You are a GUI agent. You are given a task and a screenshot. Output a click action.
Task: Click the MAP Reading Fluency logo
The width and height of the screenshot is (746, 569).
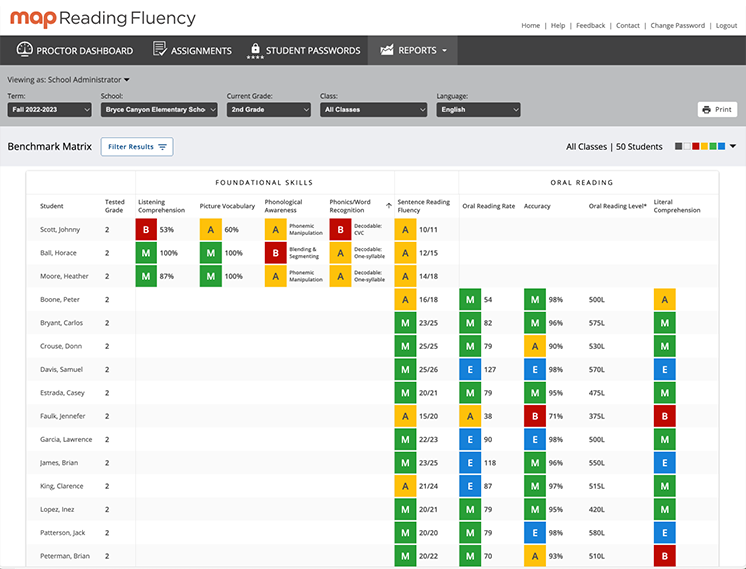(102, 19)
